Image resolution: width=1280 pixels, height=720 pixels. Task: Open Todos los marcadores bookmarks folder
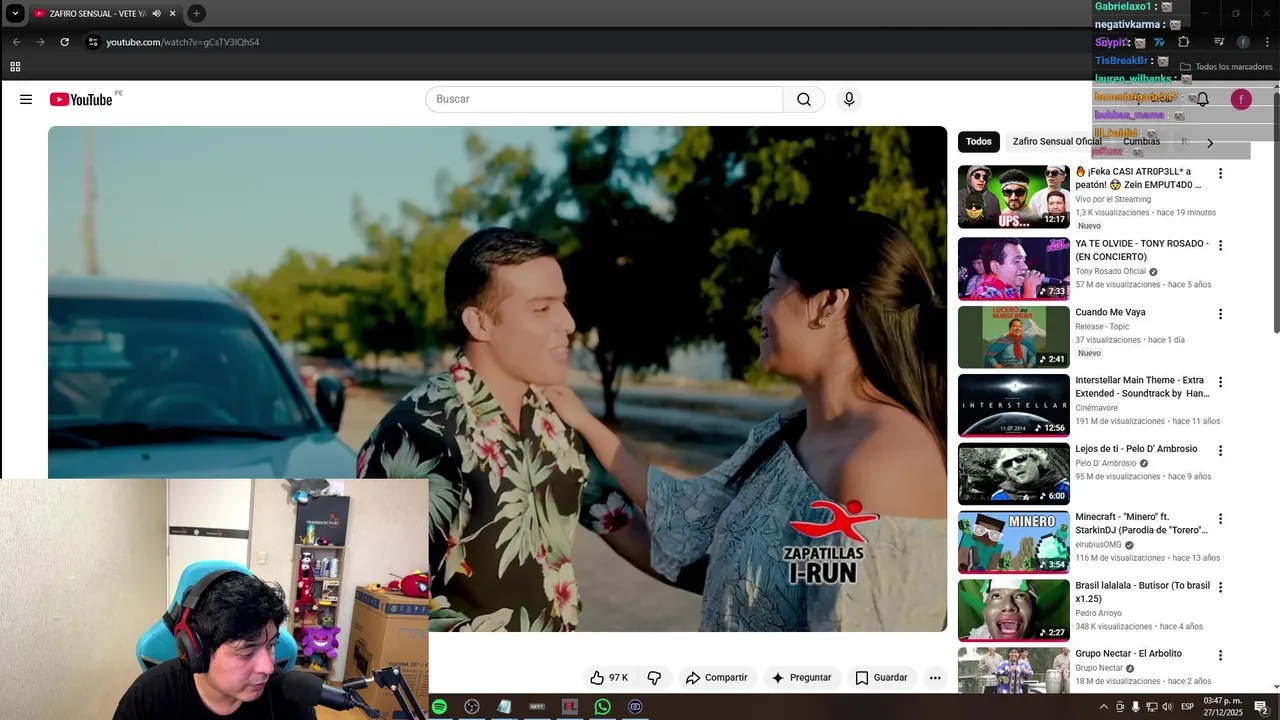click(1226, 67)
